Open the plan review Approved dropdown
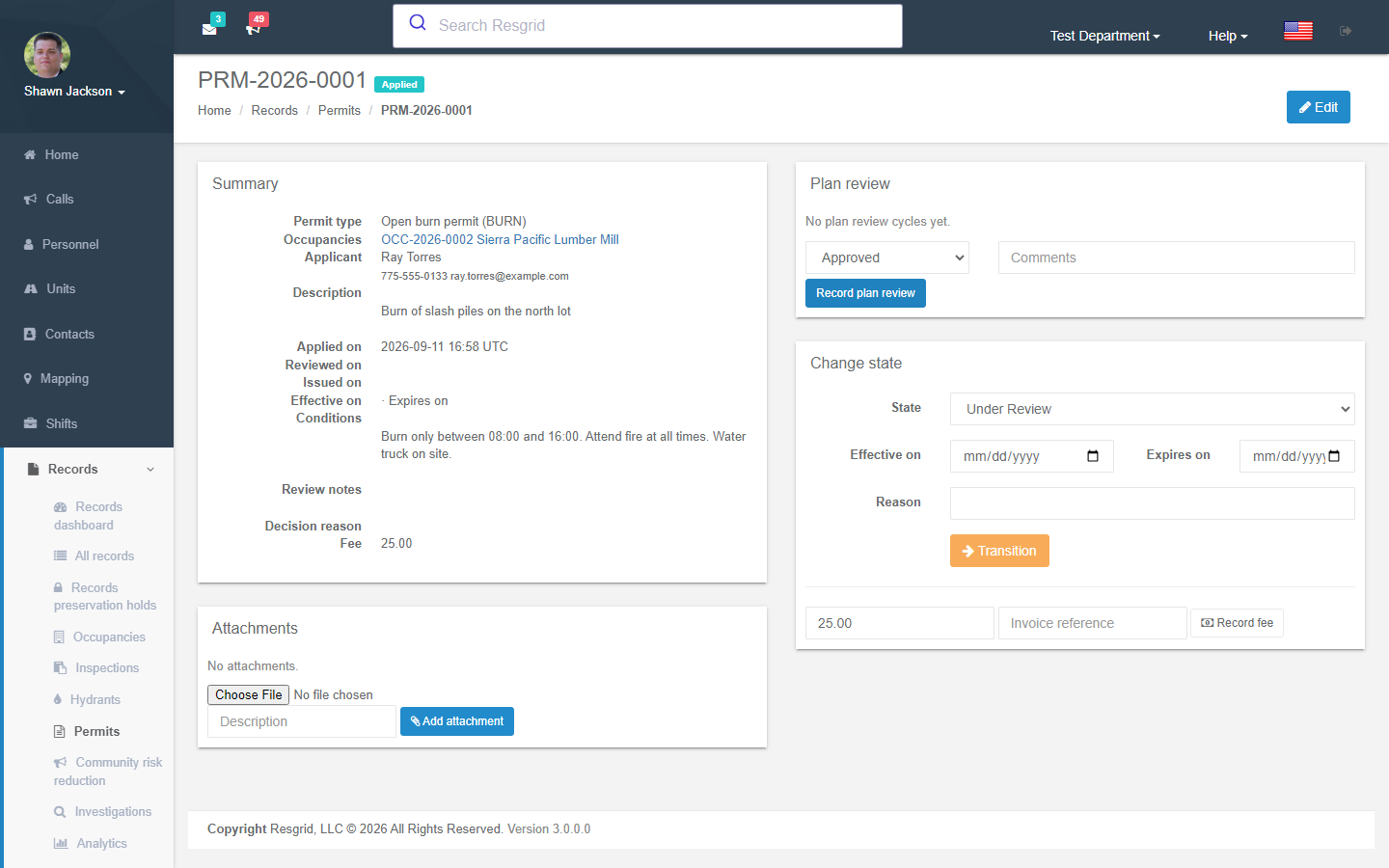1389x868 pixels. coord(887,258)
